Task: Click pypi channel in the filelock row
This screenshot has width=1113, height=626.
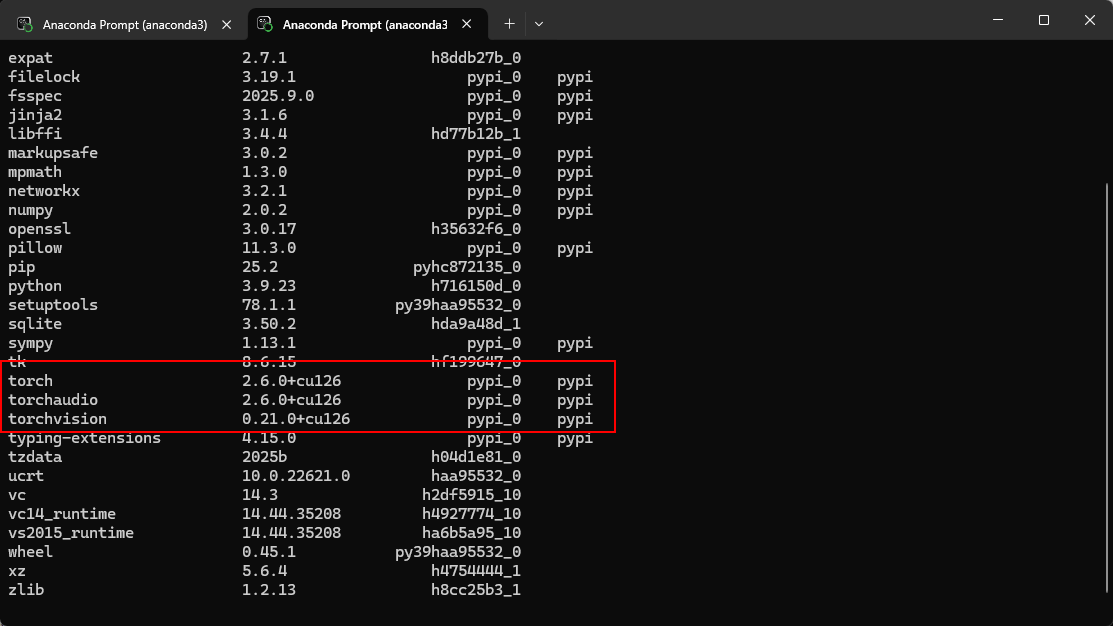Action: point(575,77)
